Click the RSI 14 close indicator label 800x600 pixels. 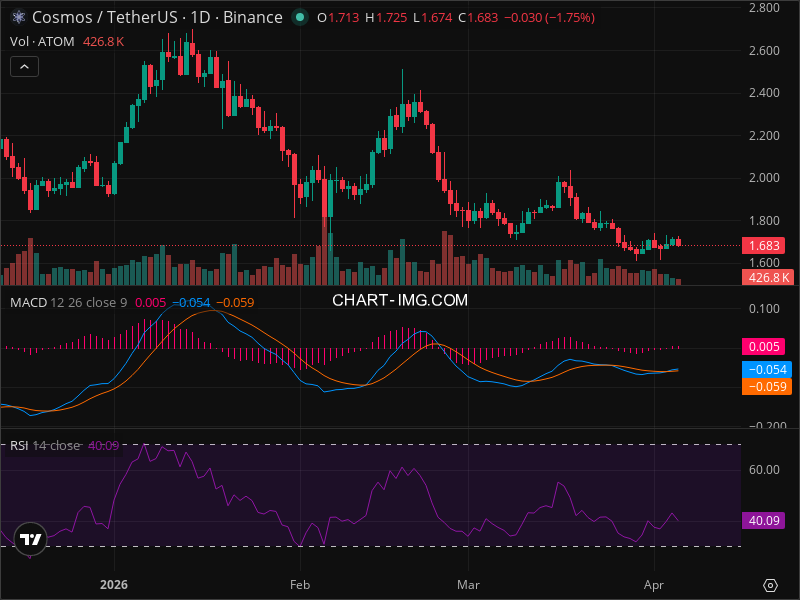pyautogui.click(x=45, y=445)
